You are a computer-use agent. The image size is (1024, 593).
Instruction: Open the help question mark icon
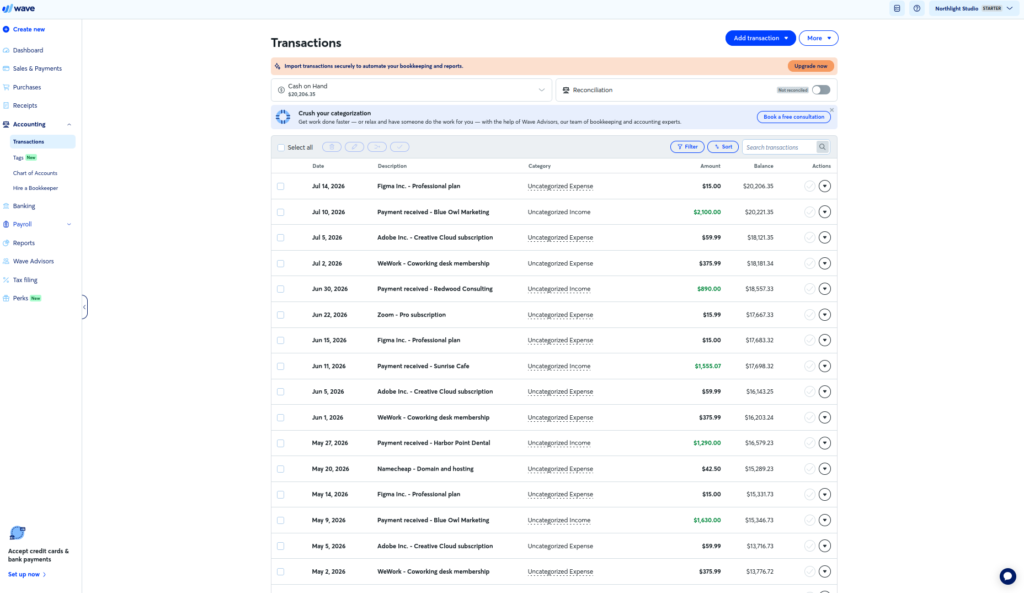click(x=917, y=8)
